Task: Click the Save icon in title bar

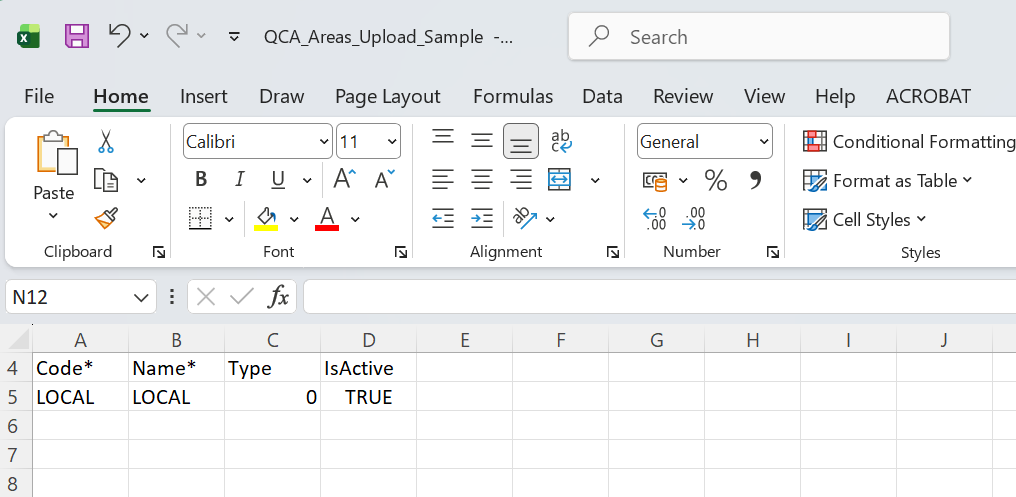Action: pos(77,37)
